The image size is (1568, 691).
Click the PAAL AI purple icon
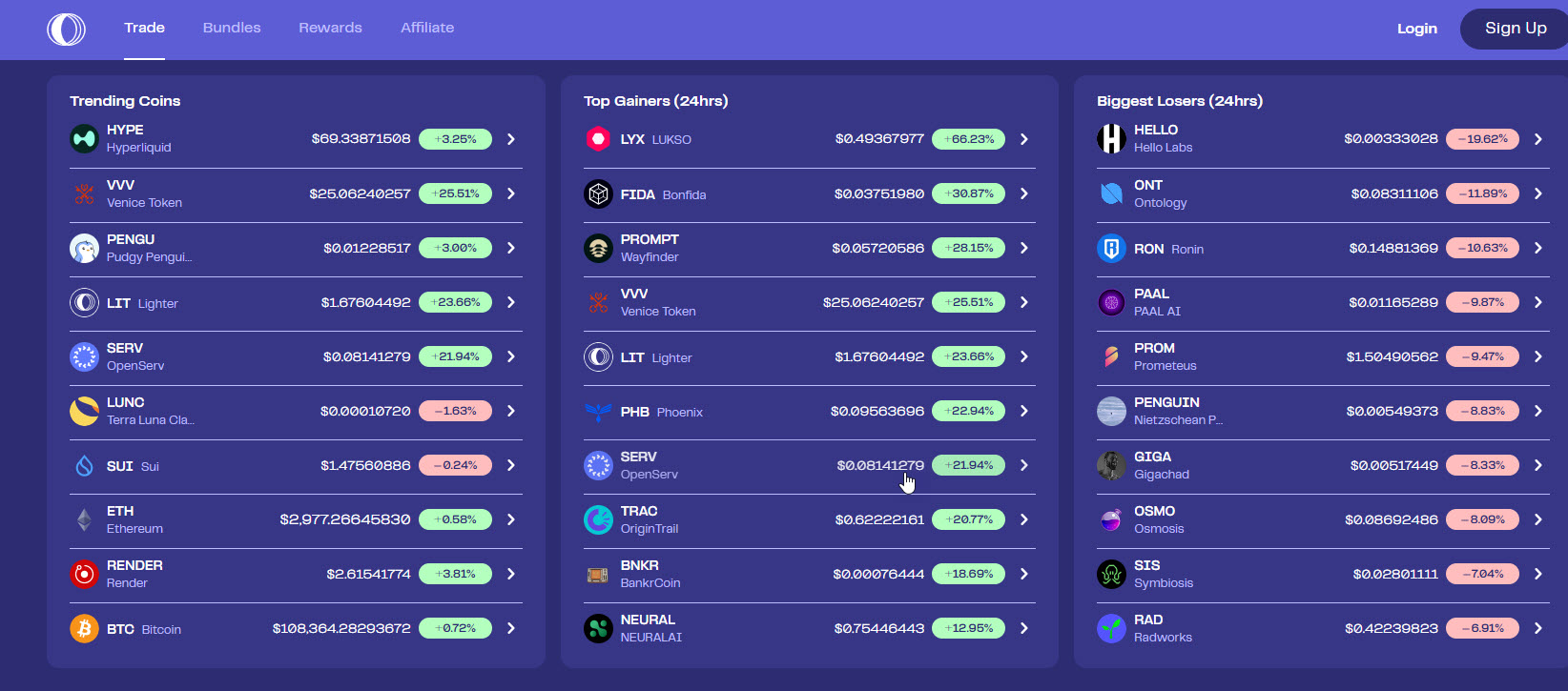pyautogui.click(x=1111, y=303)
